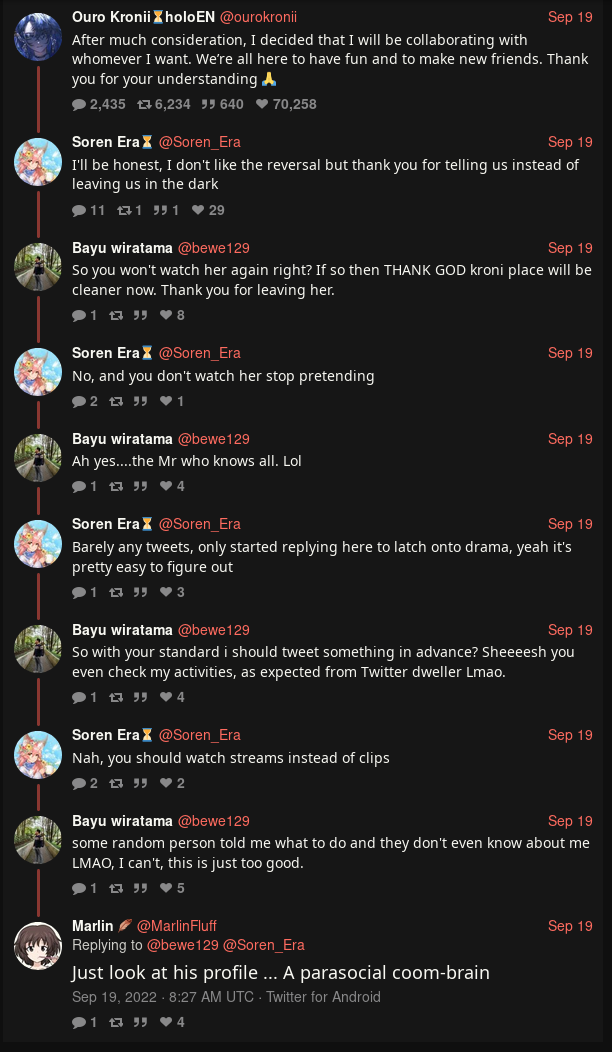Click heart icon showing 8 likes
The width and height of the screenshot is (612, 1052).
point(166,315)
